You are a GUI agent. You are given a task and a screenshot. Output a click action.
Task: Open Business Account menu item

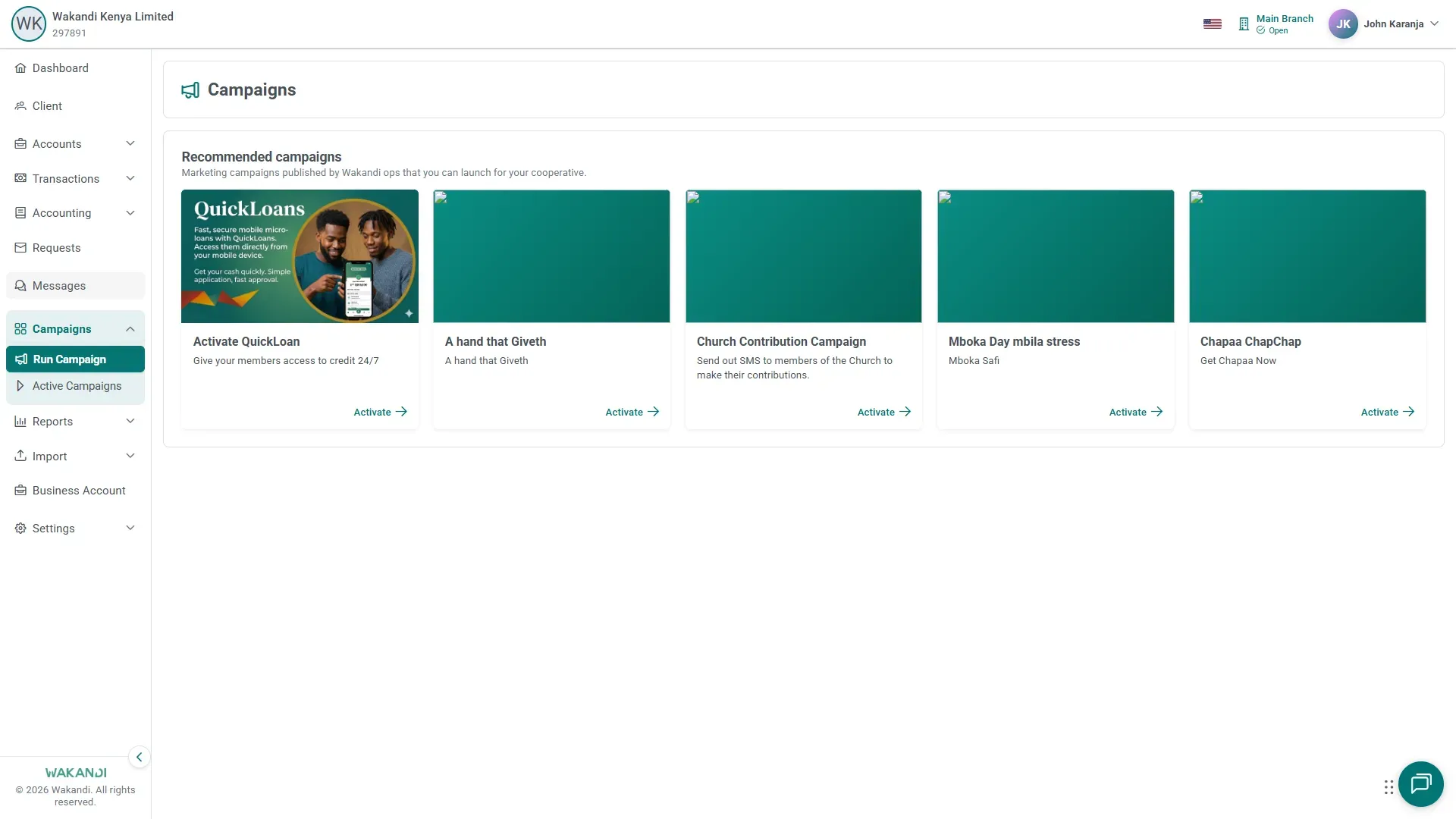point(75,491)
